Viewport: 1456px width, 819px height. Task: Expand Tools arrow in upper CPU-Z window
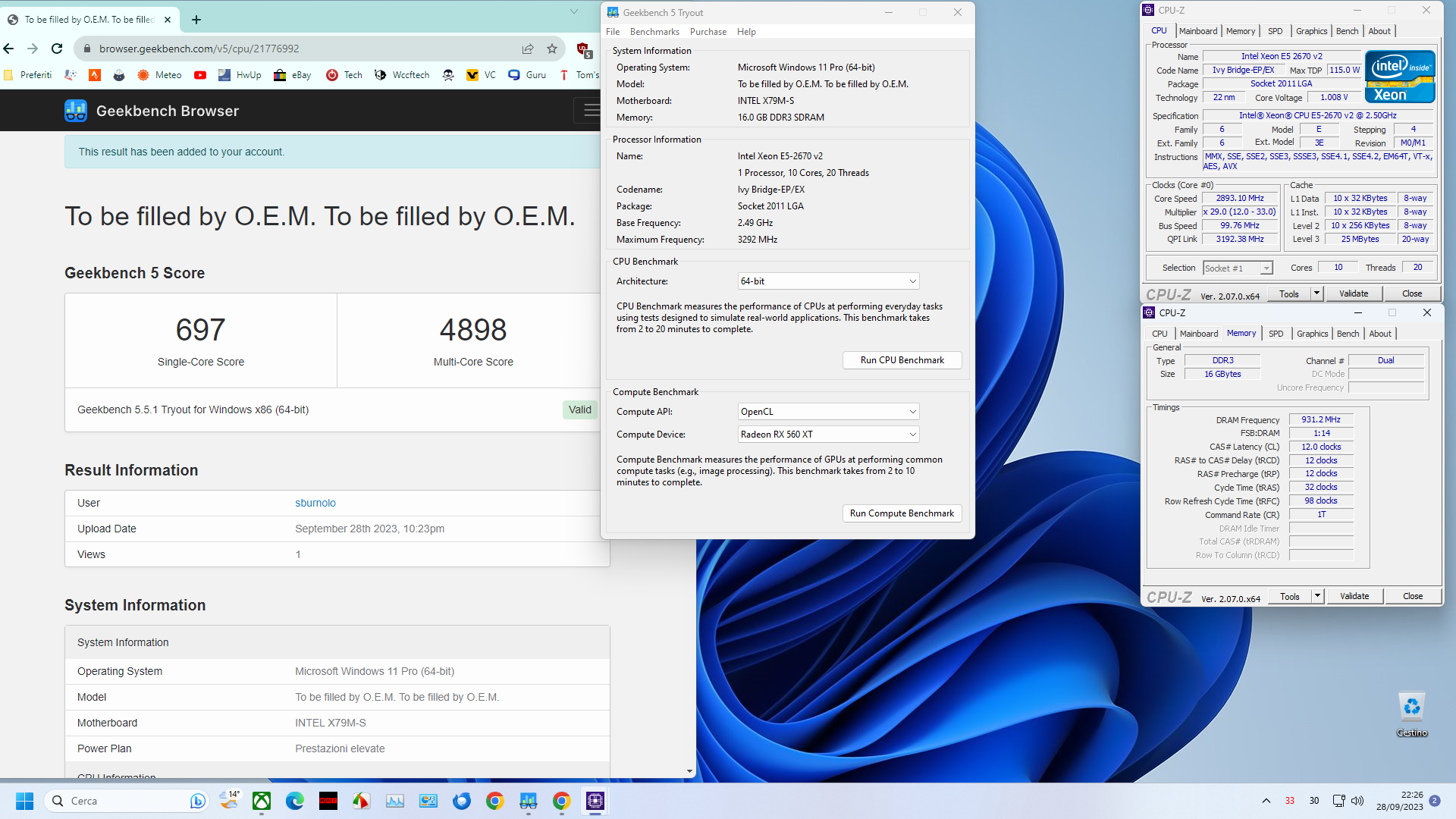pyautogui.click(x=1316, y=293)
